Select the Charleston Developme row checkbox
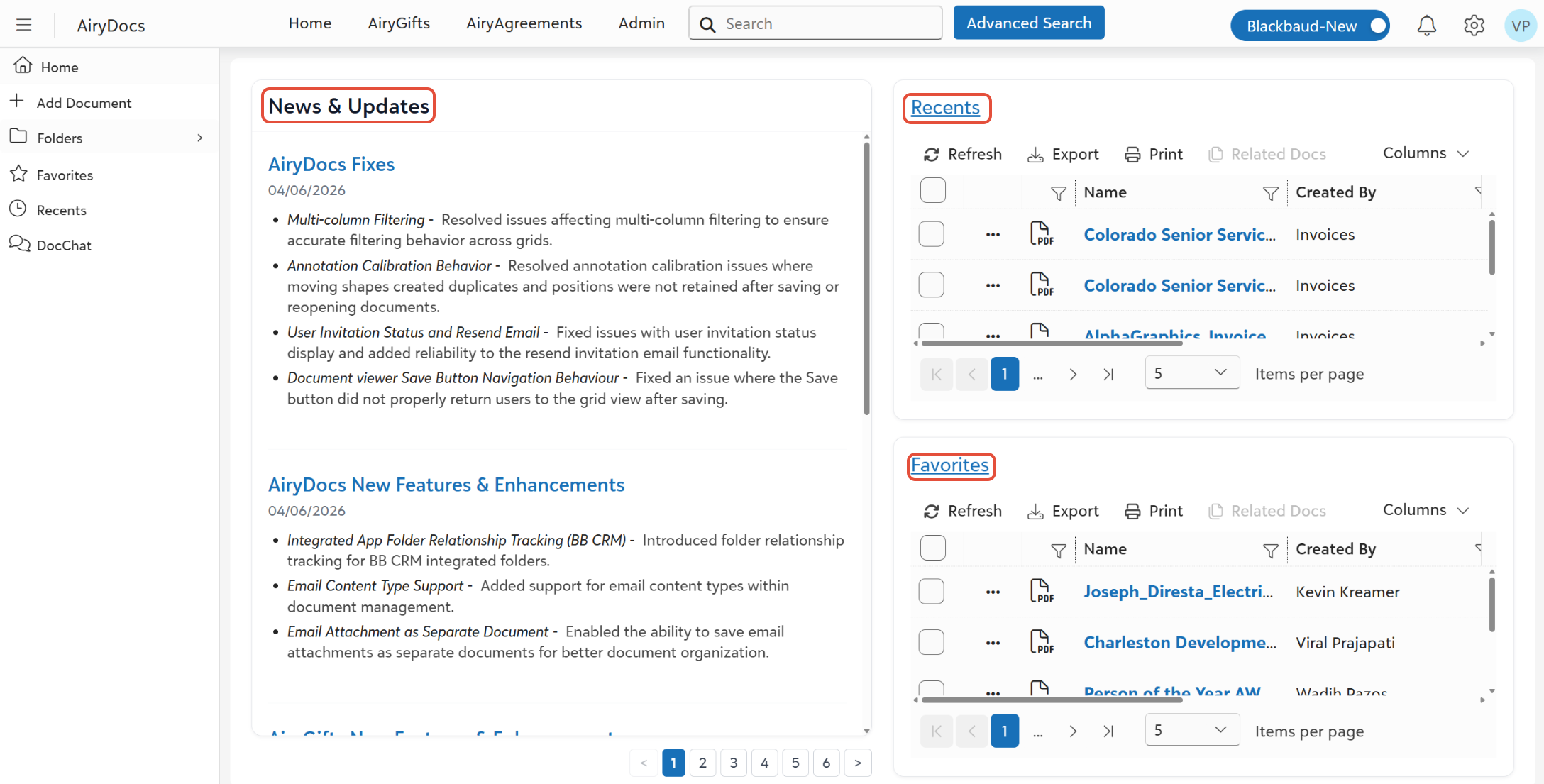The height and width of the screenshot is (784, 1544). pyautogui.click(x=931, y=643)
